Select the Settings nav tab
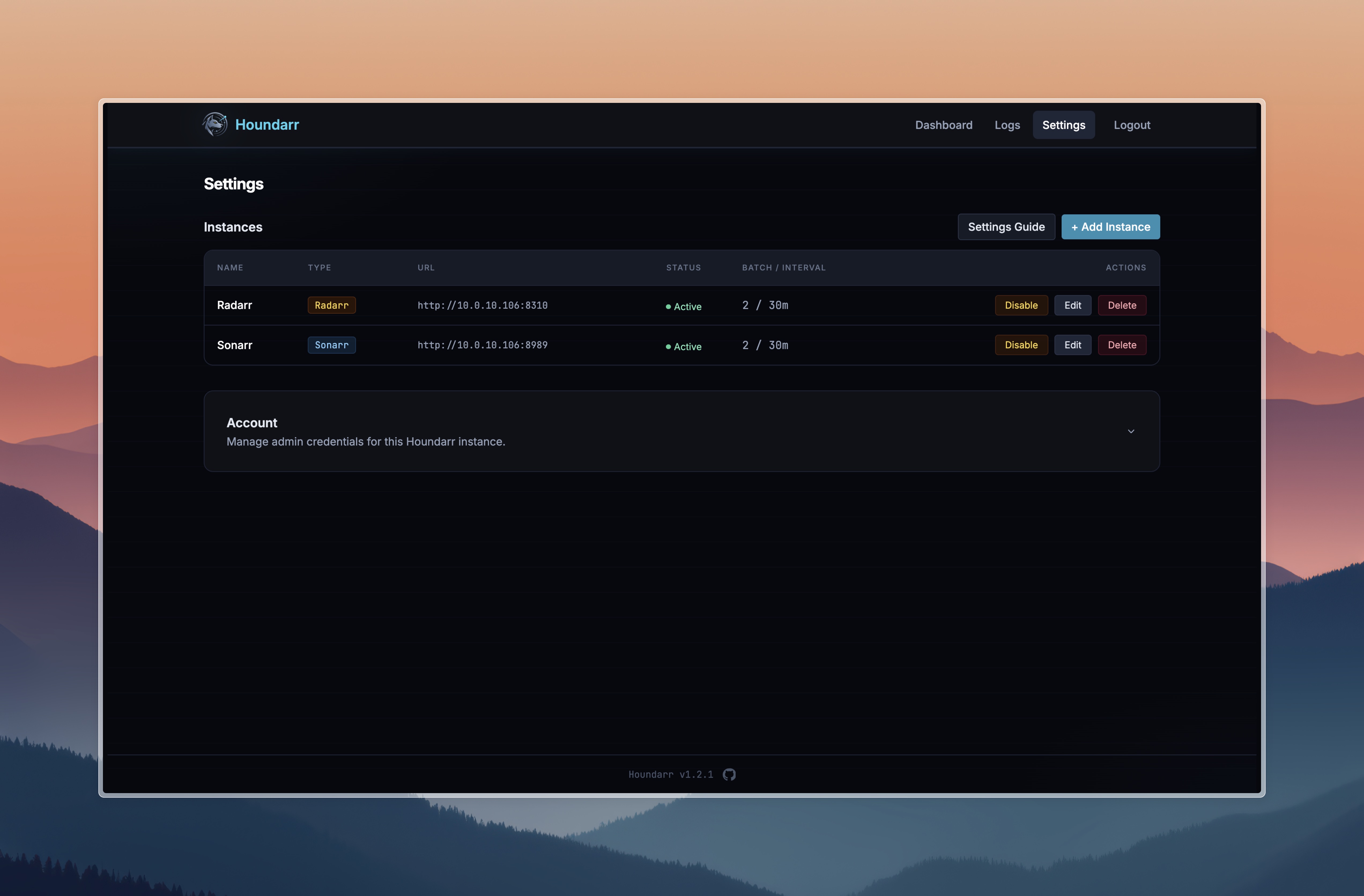 (1064, 125)
